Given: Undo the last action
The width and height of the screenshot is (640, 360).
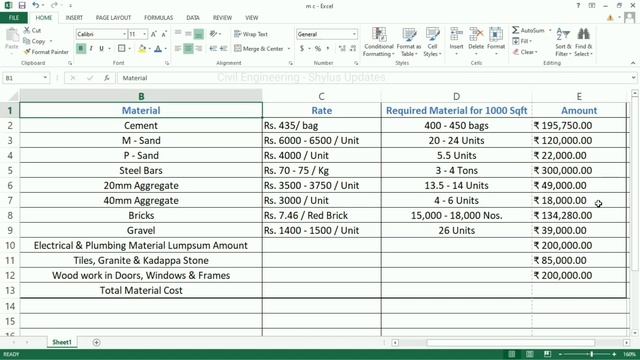Looking at the screenshot, I should [x=36, y=5].
